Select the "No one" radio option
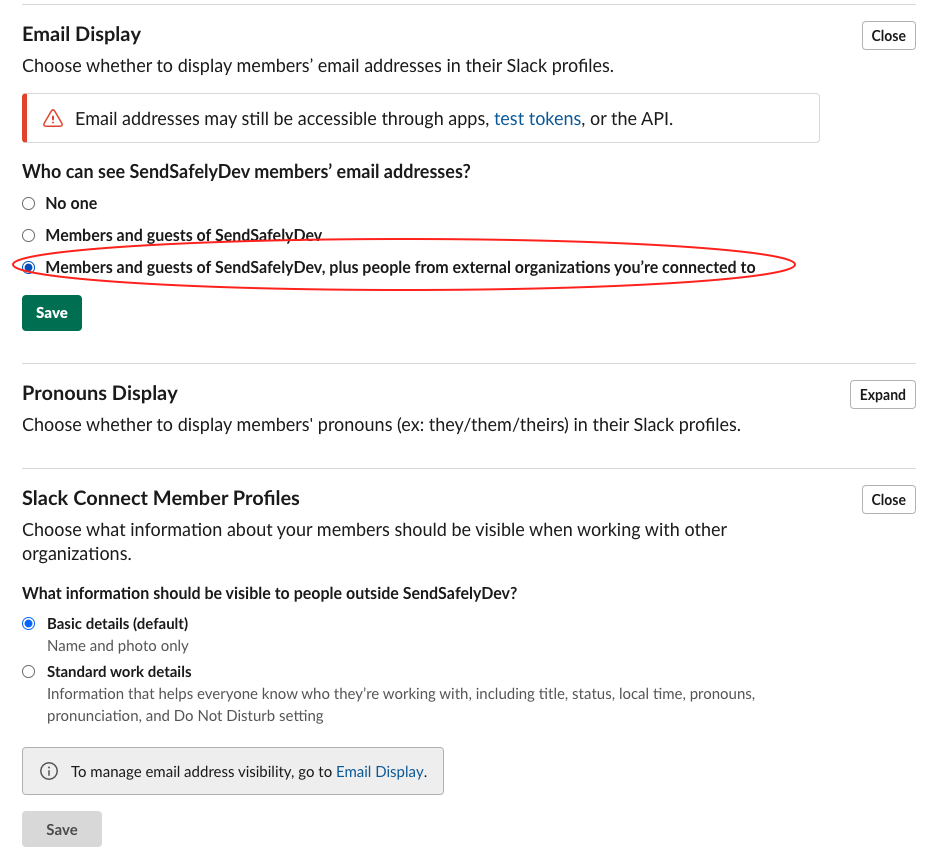 tap(29, 204)
